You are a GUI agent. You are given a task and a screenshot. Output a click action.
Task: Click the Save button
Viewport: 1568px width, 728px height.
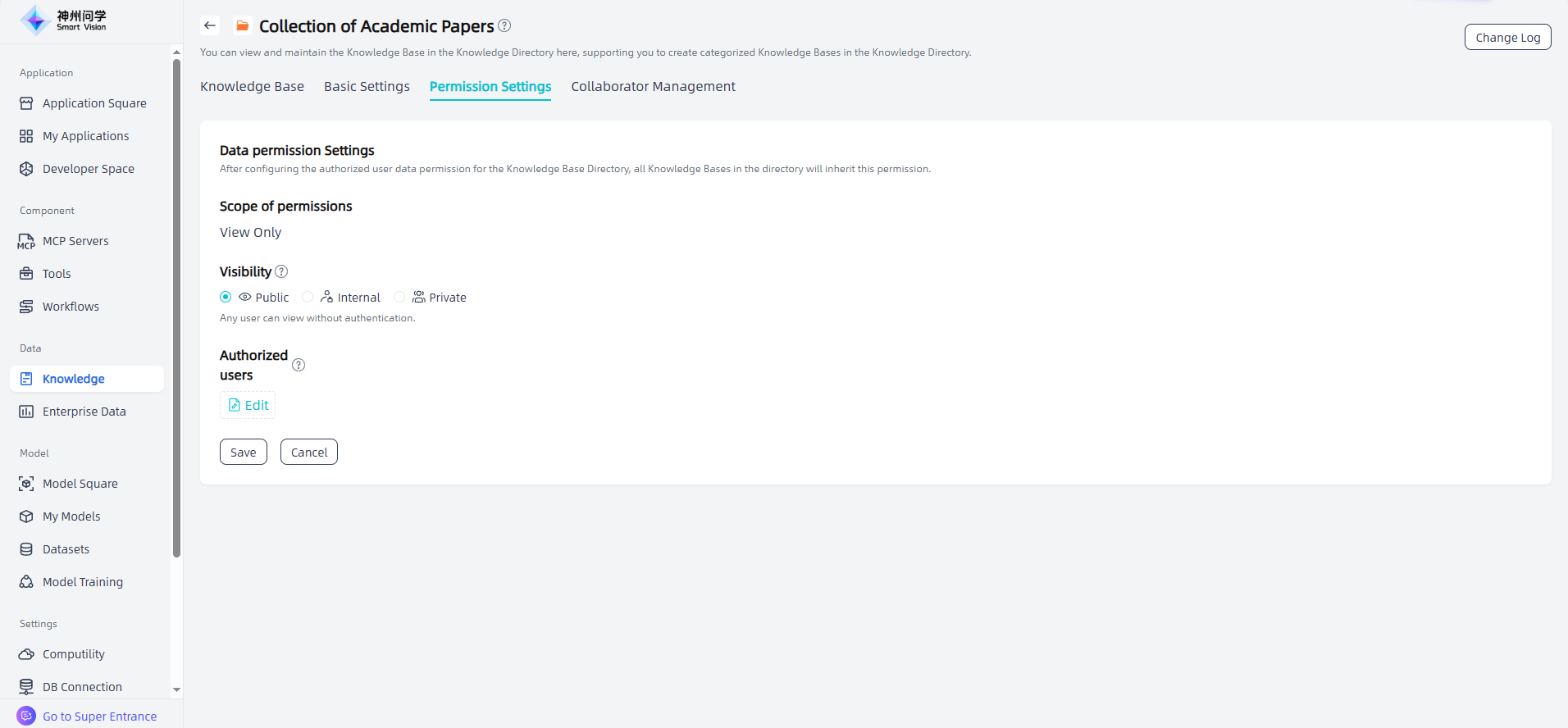(x=243, y=452)
